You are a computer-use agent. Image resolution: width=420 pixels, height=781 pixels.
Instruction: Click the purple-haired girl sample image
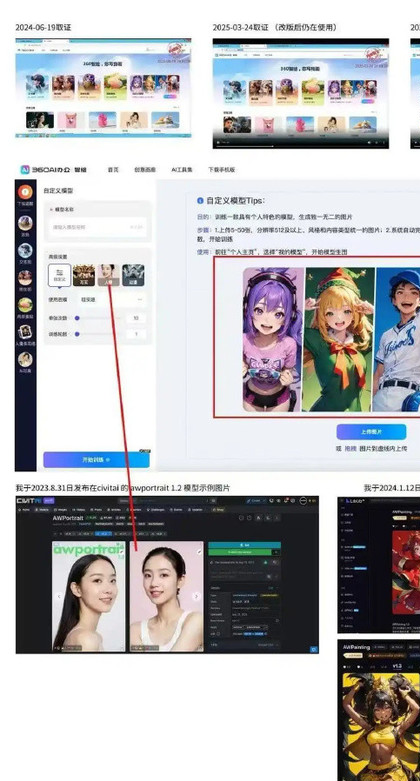point(273,340)
